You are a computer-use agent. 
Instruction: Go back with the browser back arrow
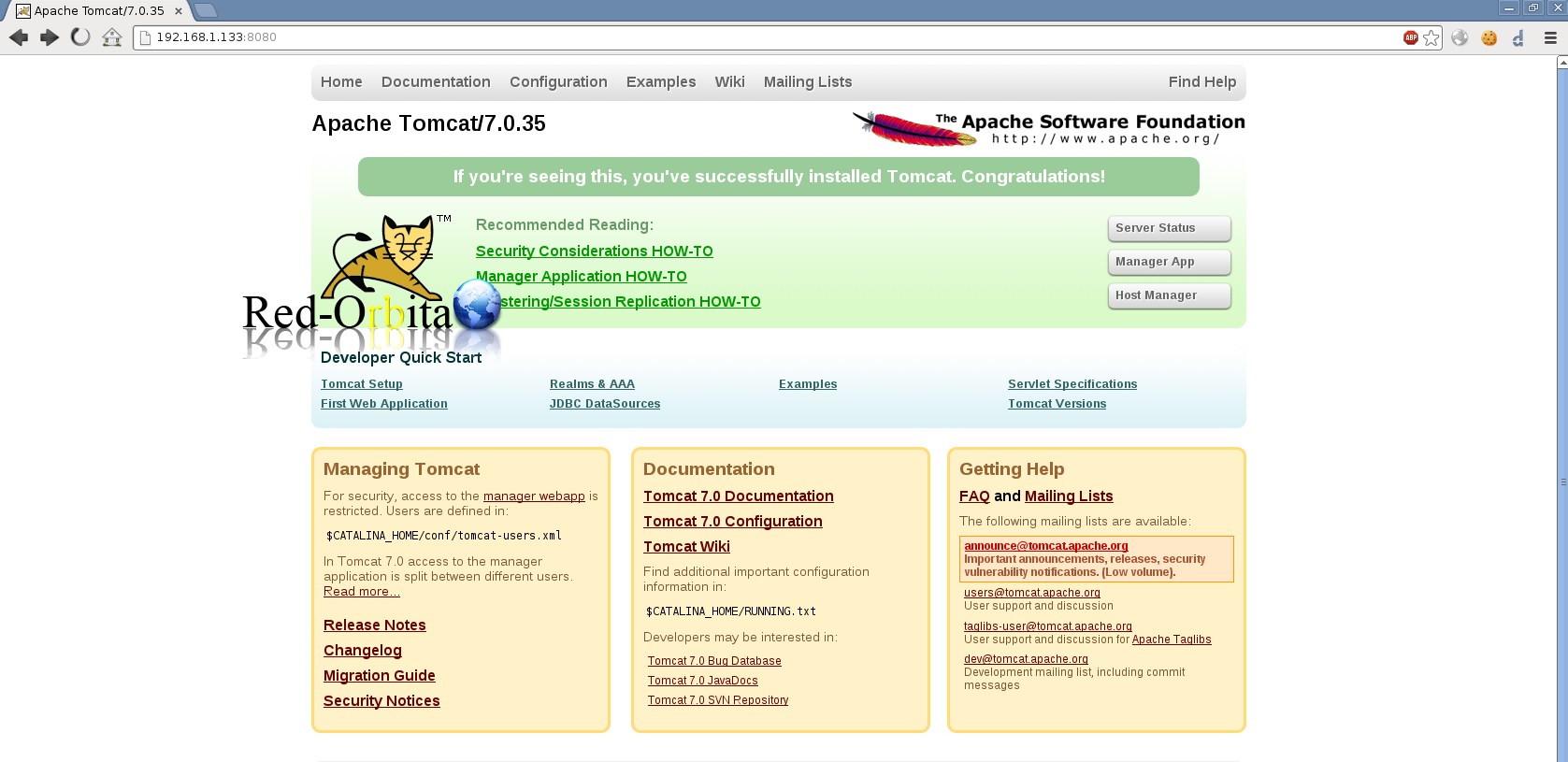click(19, 37)
